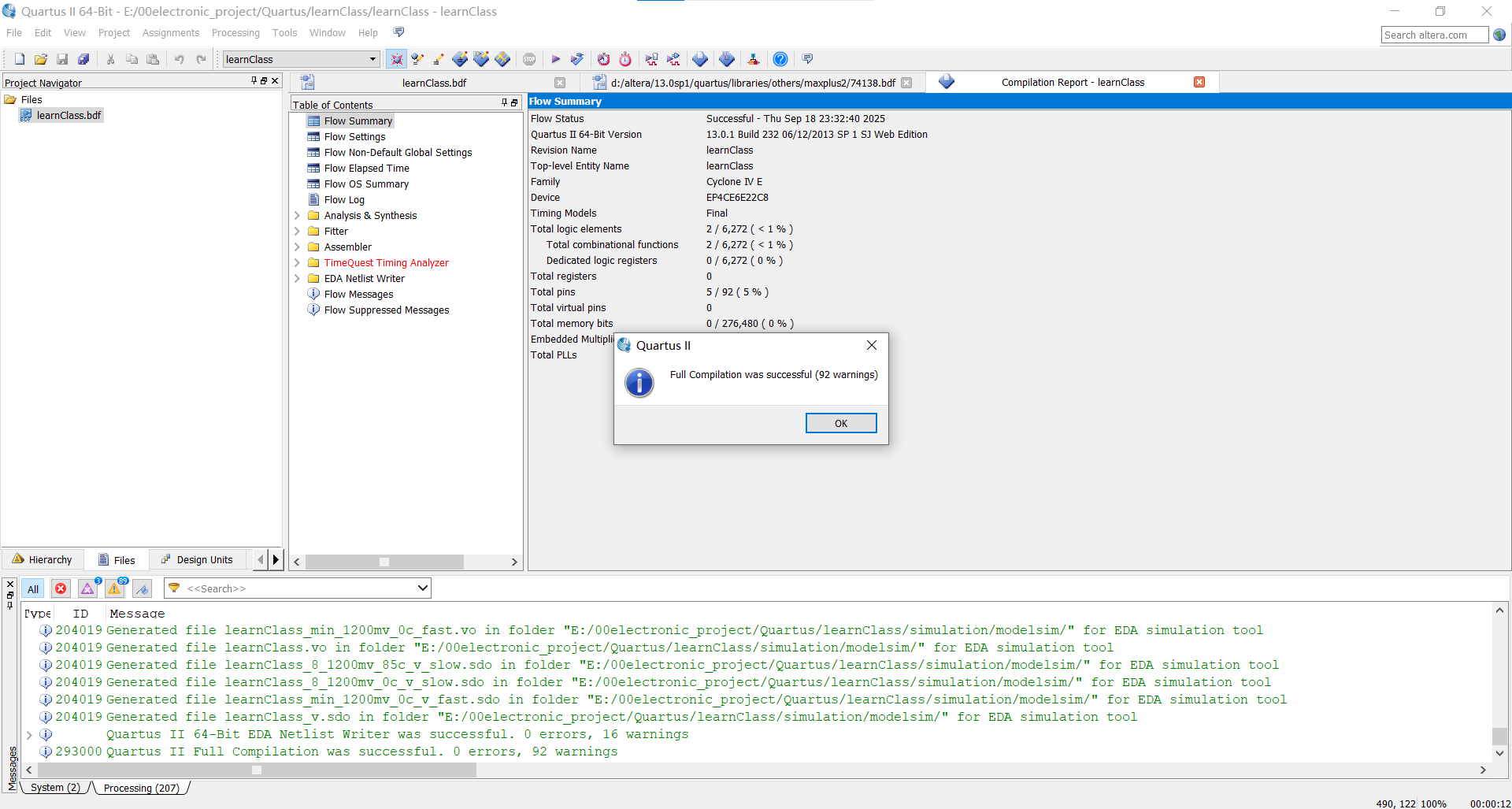Expand the Fitter report folder
1512x809 pixels.
[297, 231]
